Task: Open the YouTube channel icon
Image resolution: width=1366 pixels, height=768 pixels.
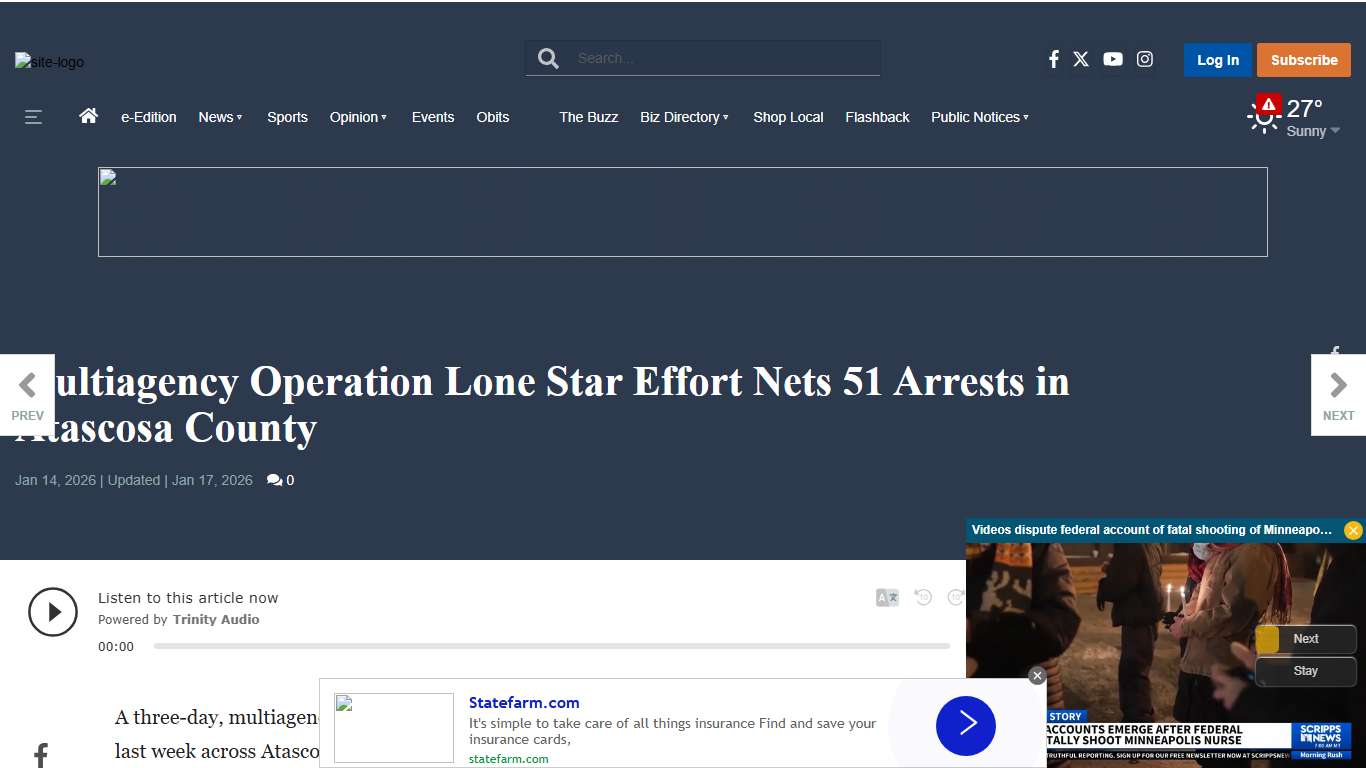Action: click(x=1113, y=59)
